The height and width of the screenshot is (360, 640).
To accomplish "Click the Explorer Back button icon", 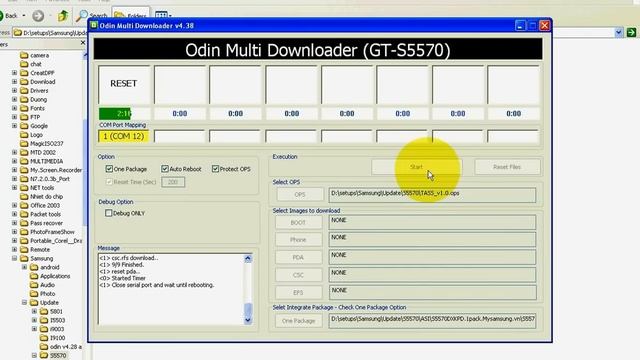I will click(x=2, y=16).
